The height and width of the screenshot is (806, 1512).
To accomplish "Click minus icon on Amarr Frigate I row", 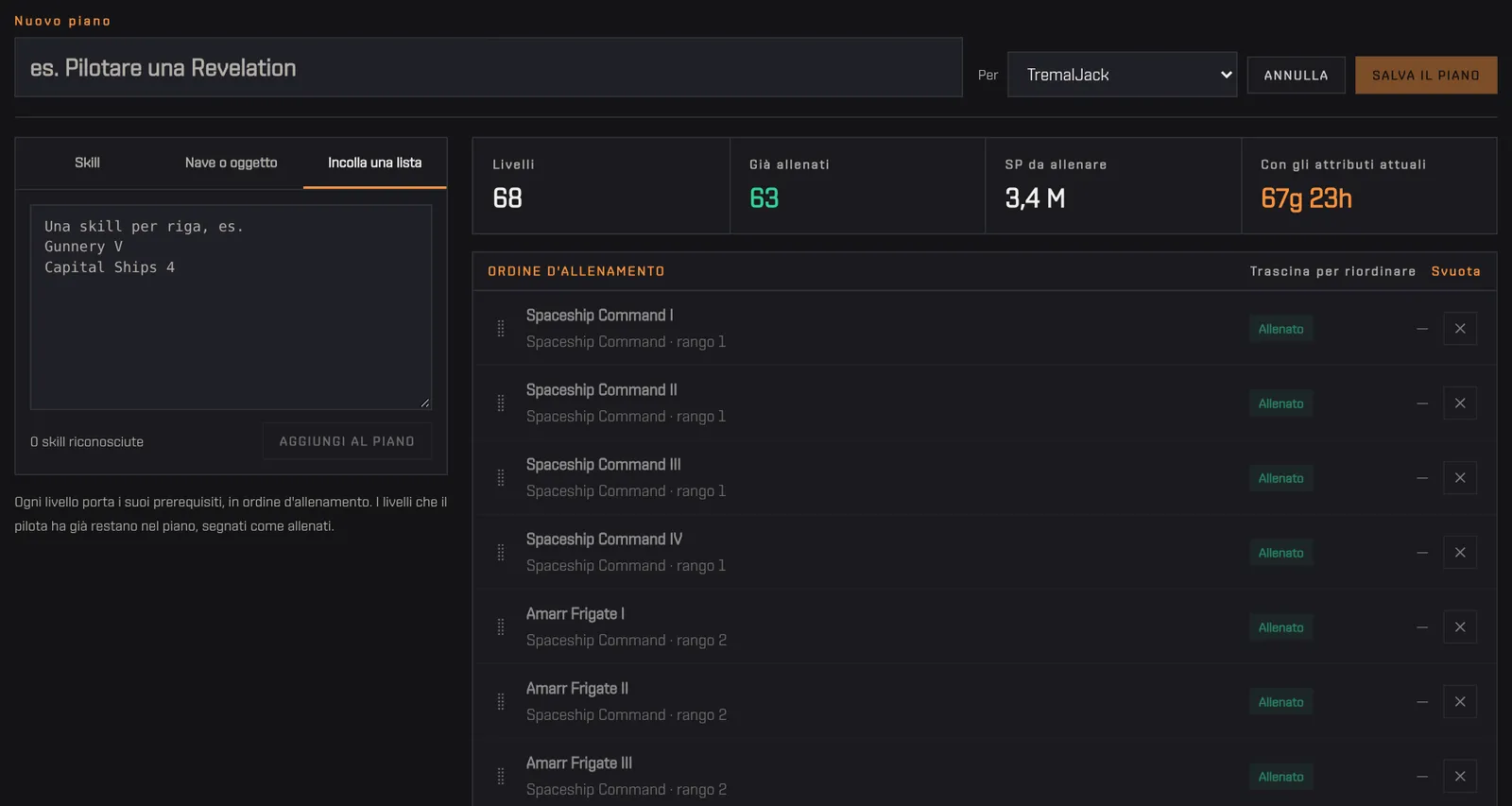I will (x=1422, y=627).
